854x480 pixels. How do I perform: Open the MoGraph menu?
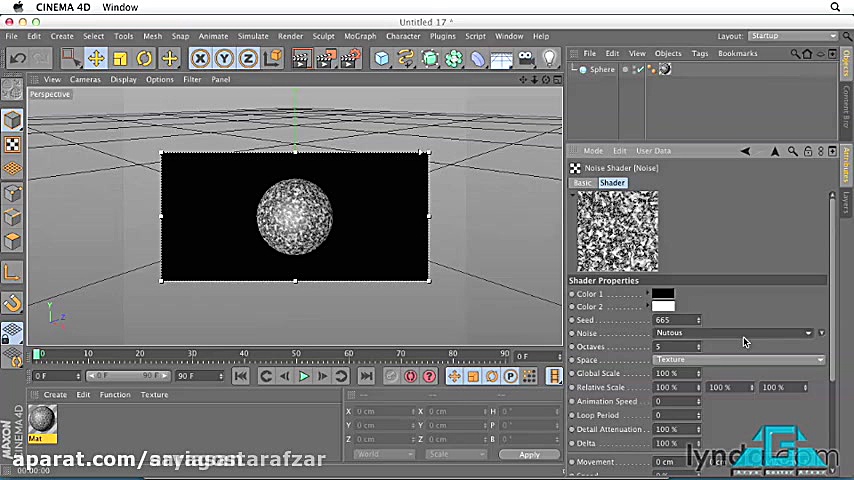pos(359,36)
